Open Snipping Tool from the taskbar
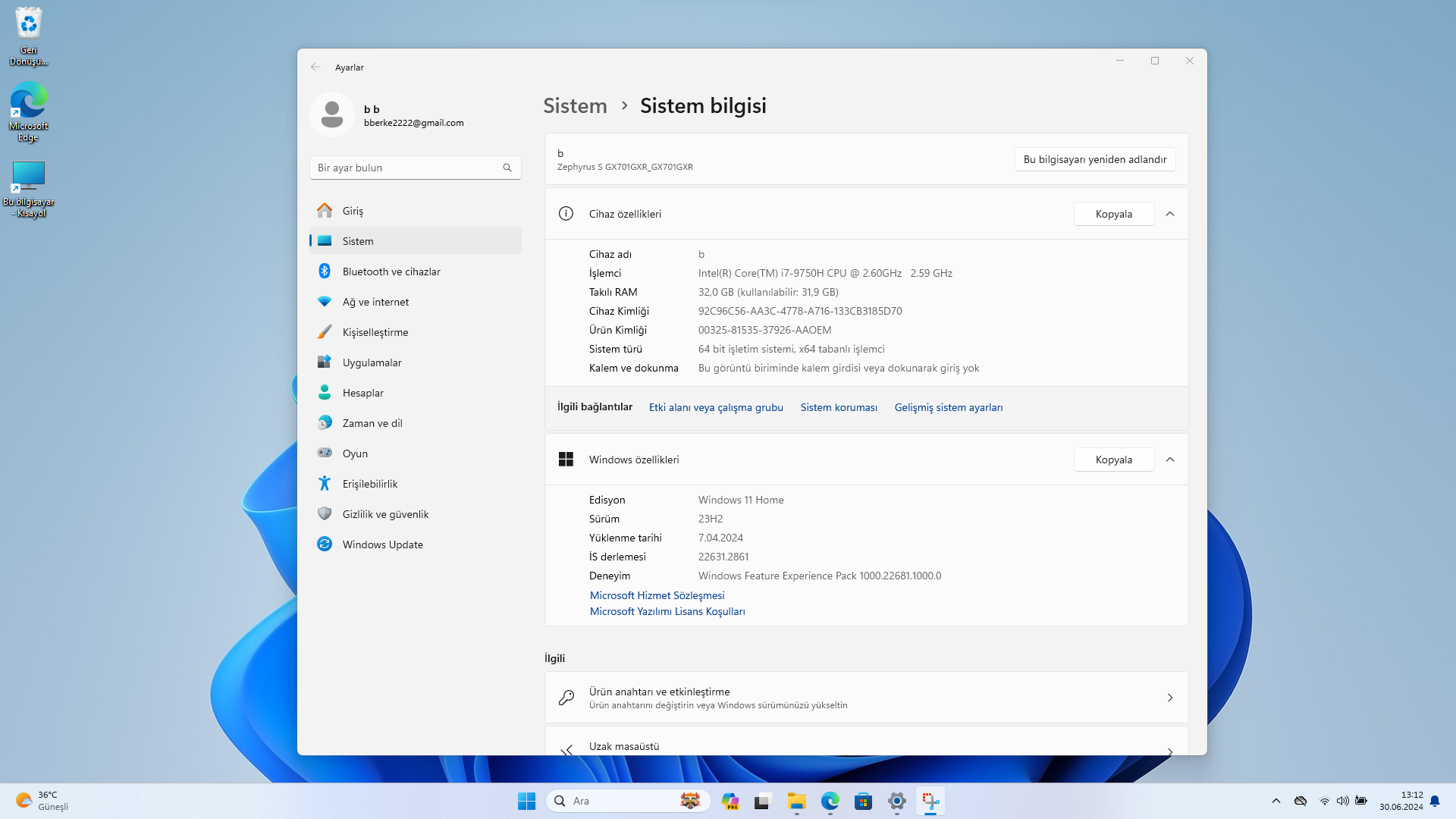Screen dimensions: 1456x819 (930, 801)
